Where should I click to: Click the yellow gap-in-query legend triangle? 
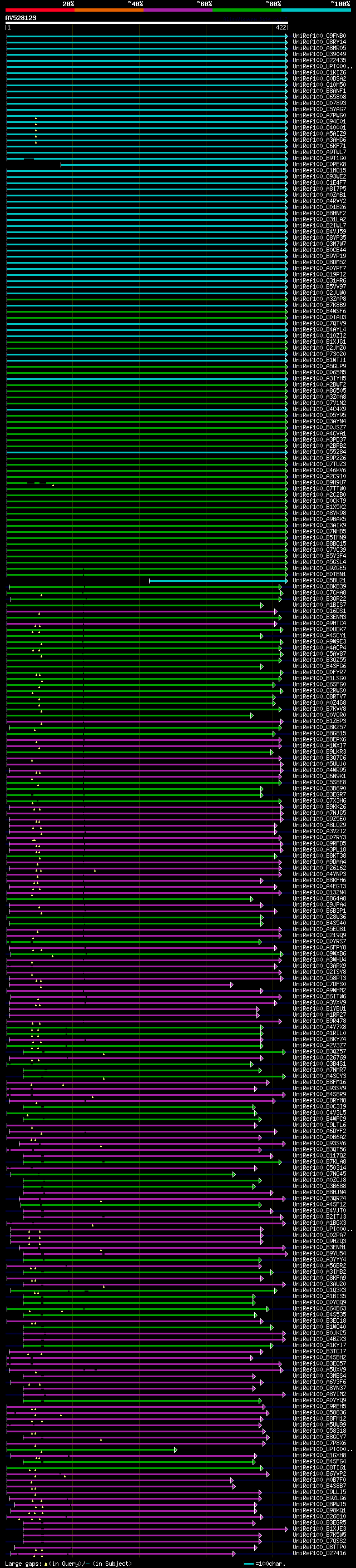point(46,1563)
